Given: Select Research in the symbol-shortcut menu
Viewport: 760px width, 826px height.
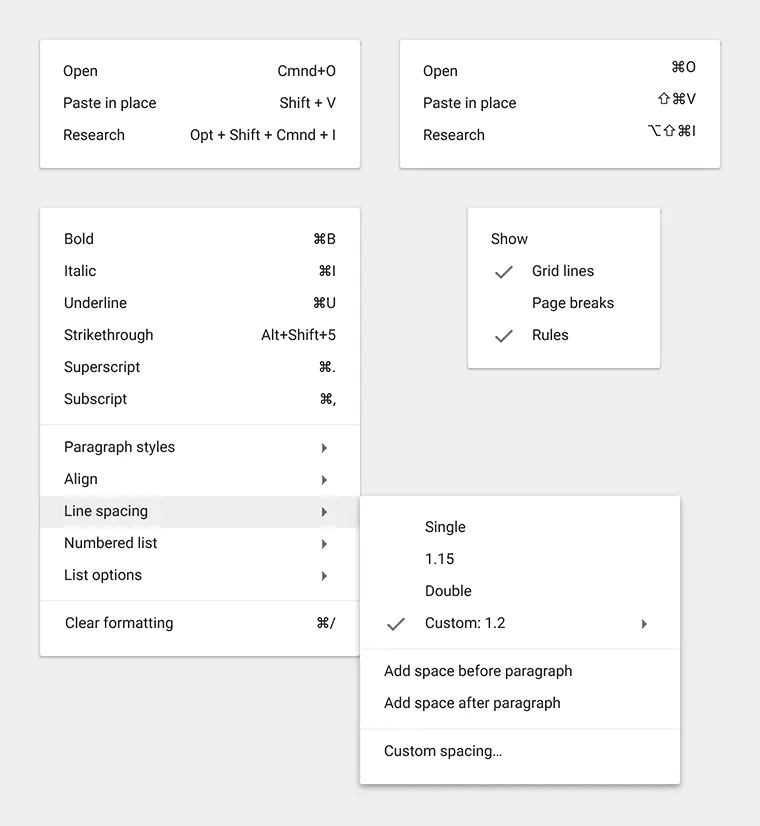Looking at the screenshot, I should tap(454, 135).
